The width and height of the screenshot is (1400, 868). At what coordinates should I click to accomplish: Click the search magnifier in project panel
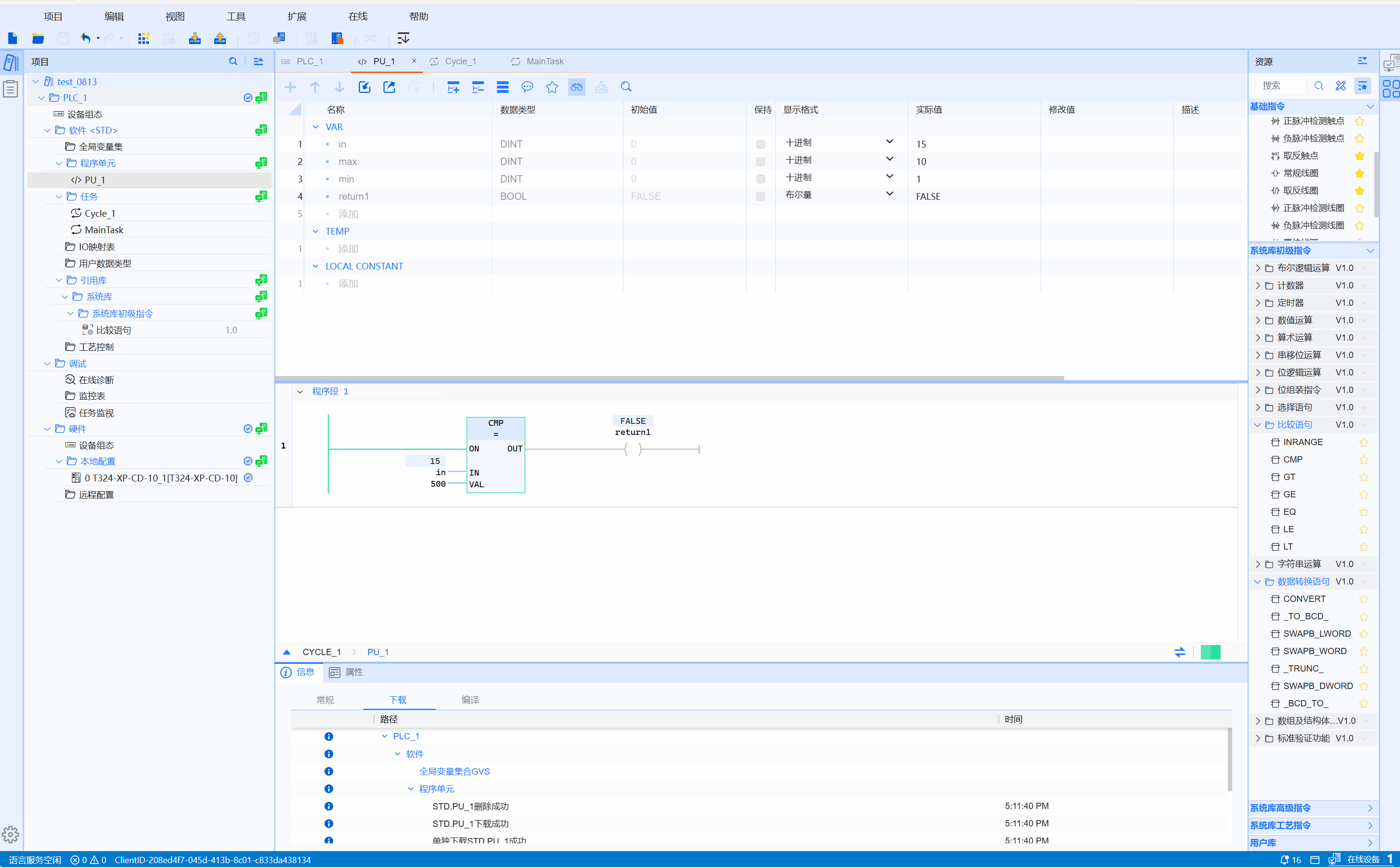click(233, 61)
